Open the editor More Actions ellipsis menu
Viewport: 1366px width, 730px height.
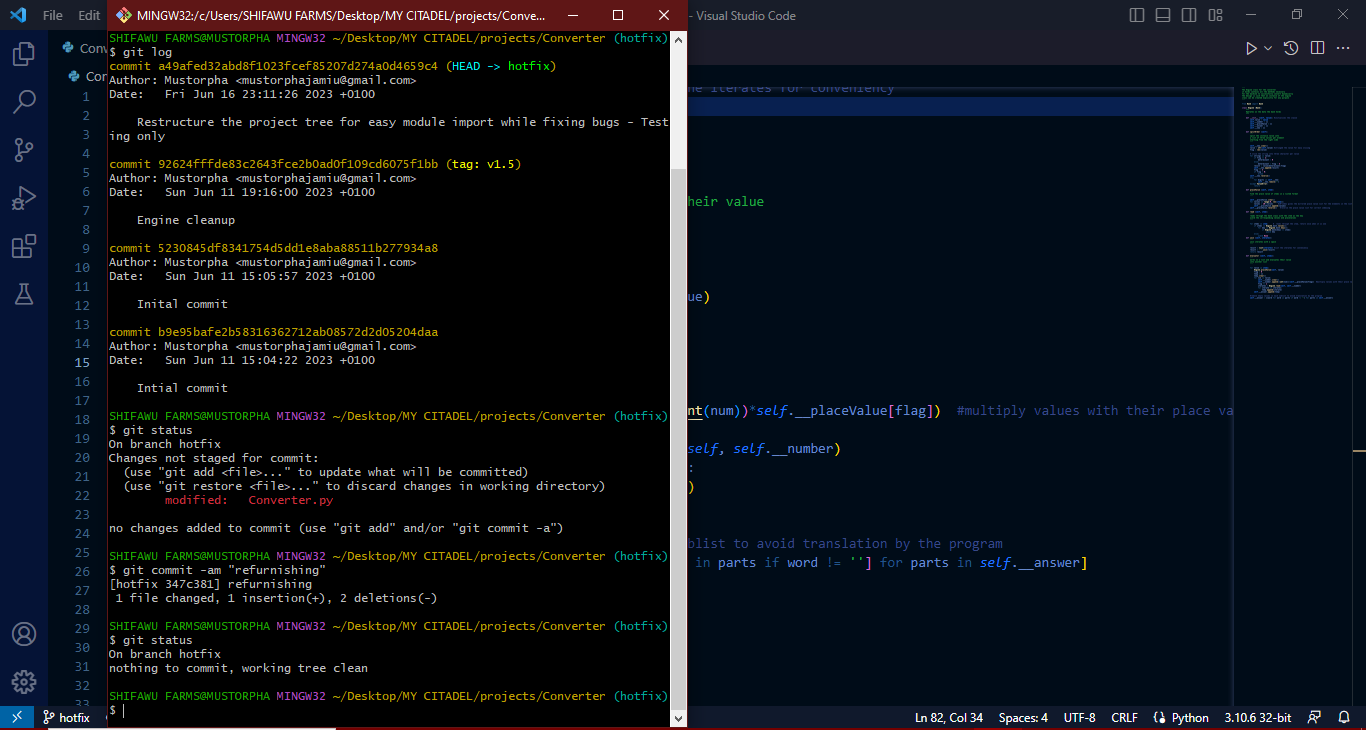(x=1343, y=48)
